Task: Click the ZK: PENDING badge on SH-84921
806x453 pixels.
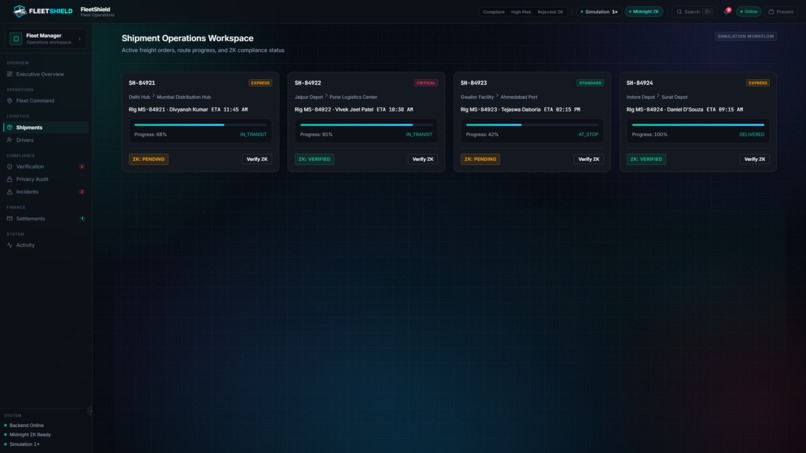Action: pos(149,159)
